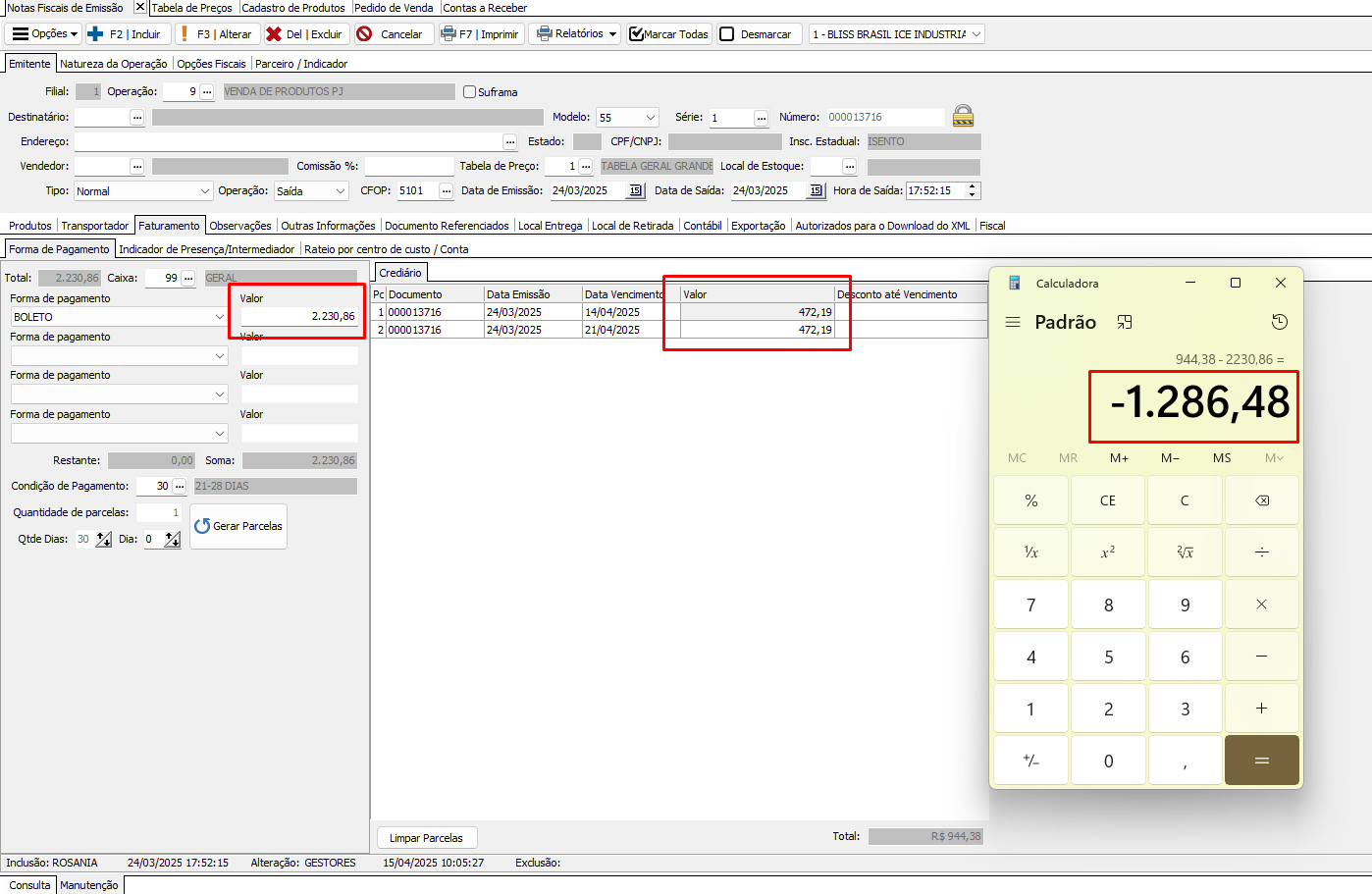
Task: Click the red X Del Excluir button
Action: point(275,34)
